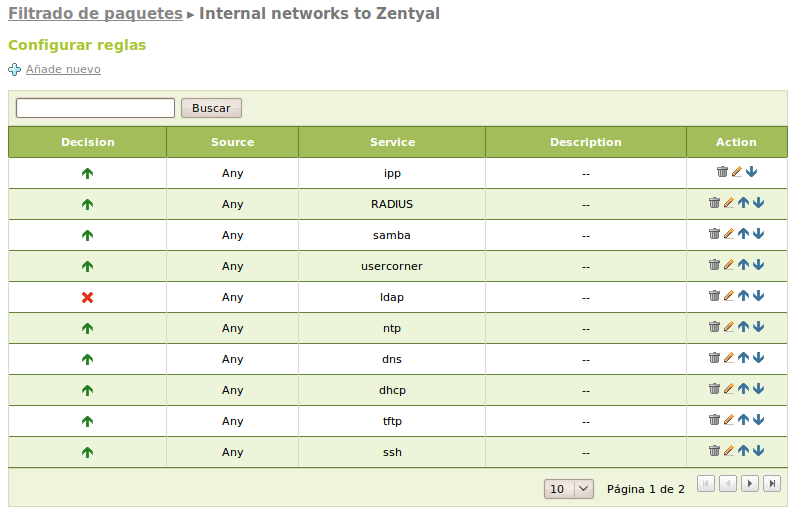Focus the rule search text field

click(x=96, y=108)
